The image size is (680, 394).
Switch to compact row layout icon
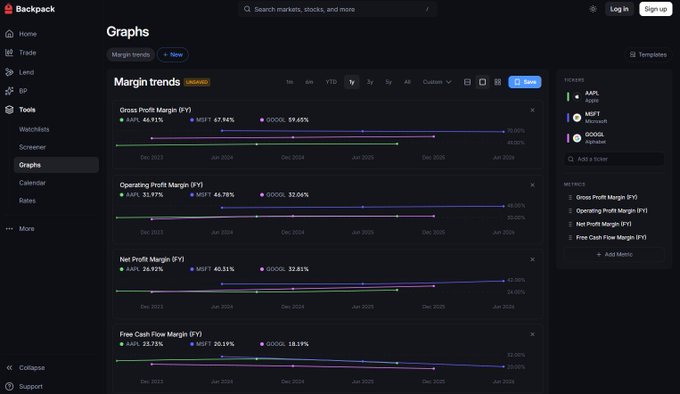point(467,82)
